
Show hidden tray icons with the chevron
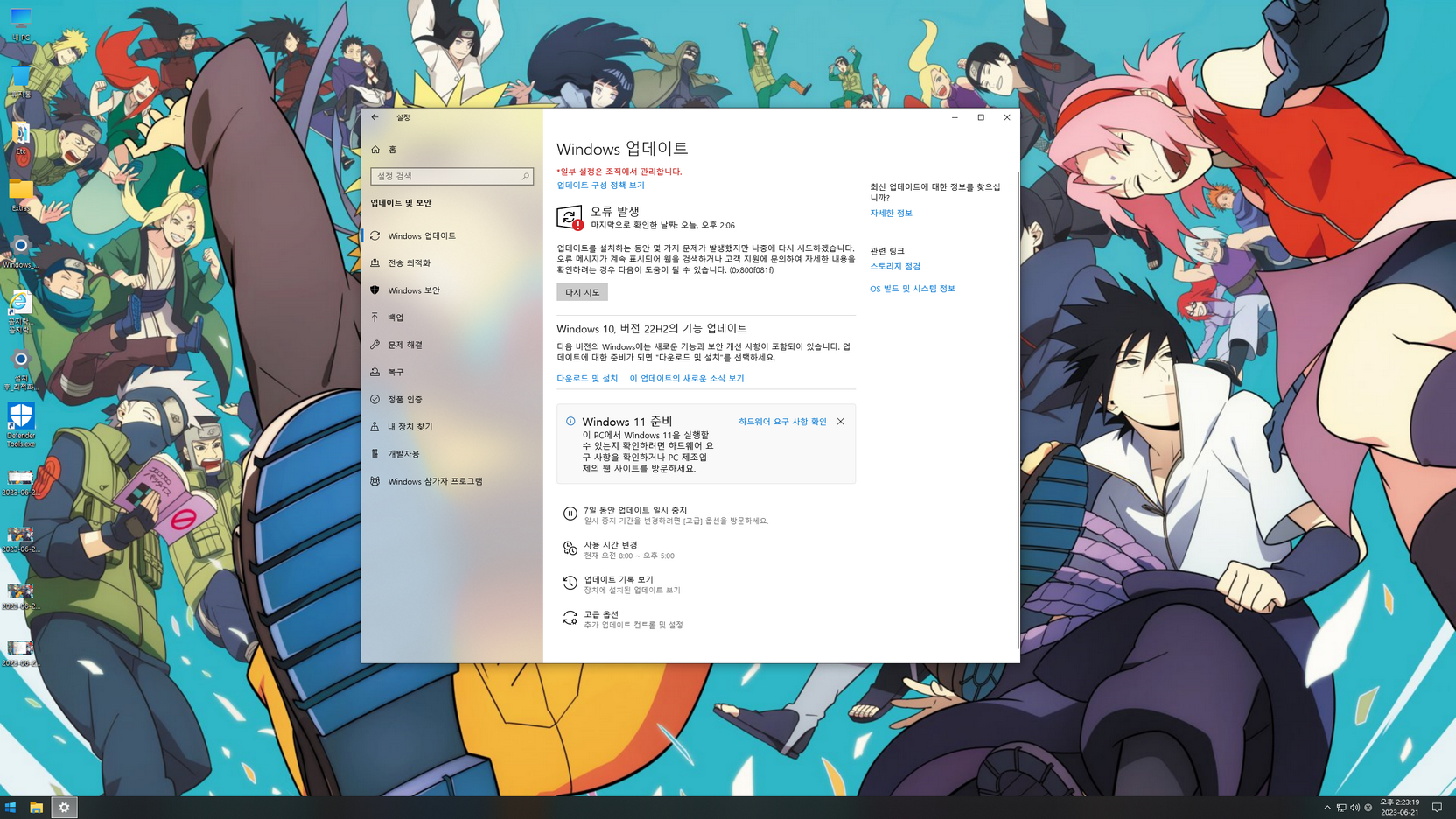coord(1327,808)
